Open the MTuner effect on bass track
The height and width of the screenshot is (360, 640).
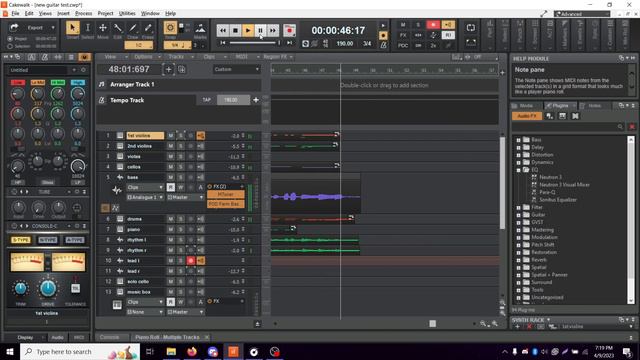[226, 195]
